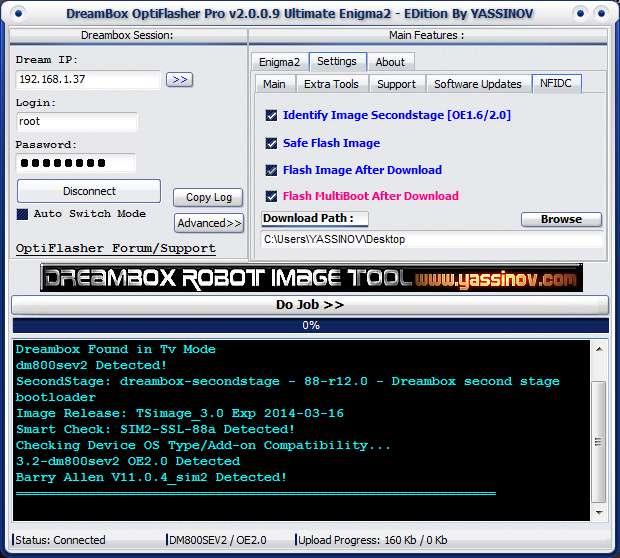The width and height of the screenshot is (620, 558).
Task: Click 'Image Release: TSimage_3.0' log line
Action: pyautogui.click(x=180, y=413)
